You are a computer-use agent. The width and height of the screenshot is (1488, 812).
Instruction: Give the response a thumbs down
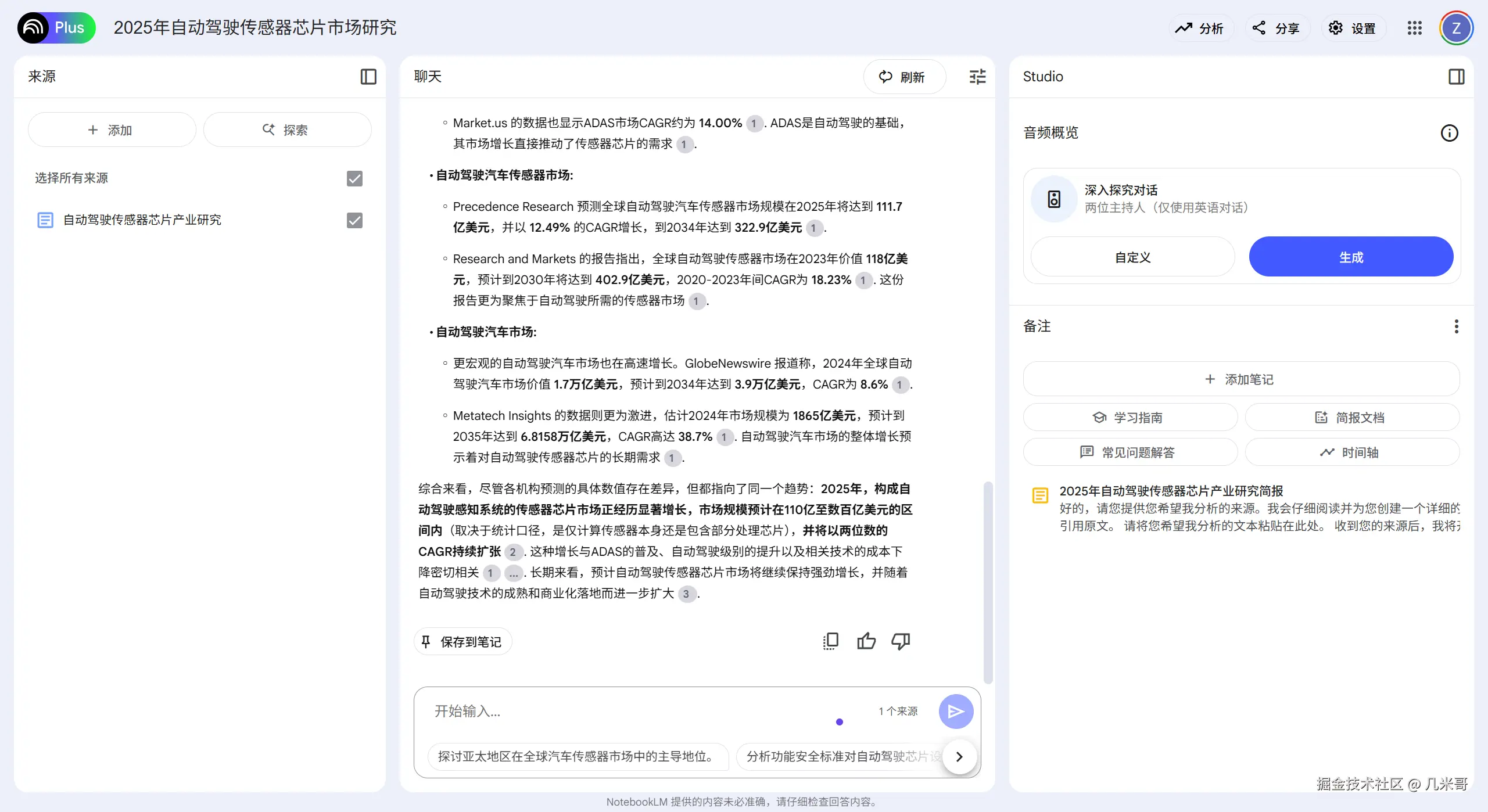coord(899,641)
